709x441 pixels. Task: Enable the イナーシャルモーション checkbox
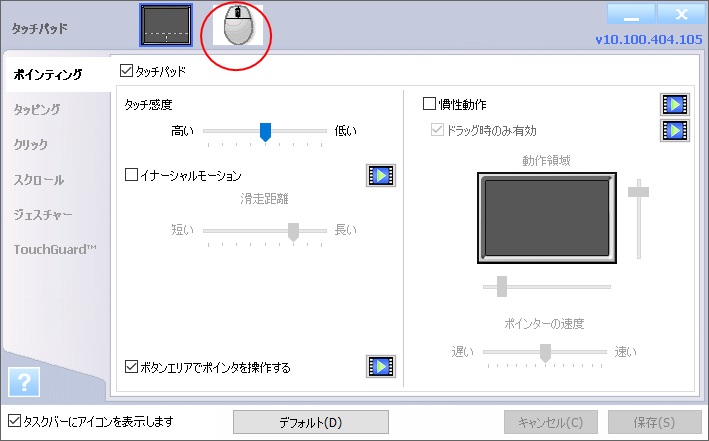[131, 176]
